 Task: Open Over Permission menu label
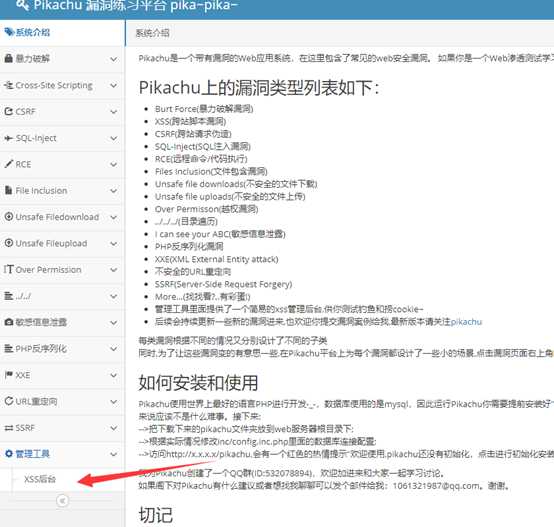click(x=48, y=270)
